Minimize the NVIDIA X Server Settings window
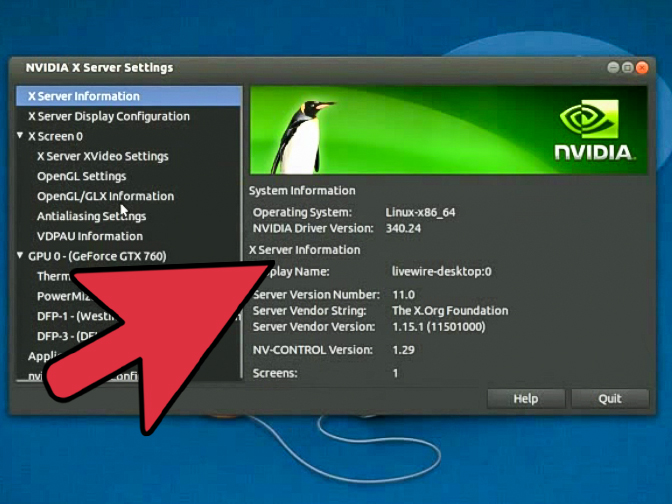Screen dimensions: 672x504 613,68
